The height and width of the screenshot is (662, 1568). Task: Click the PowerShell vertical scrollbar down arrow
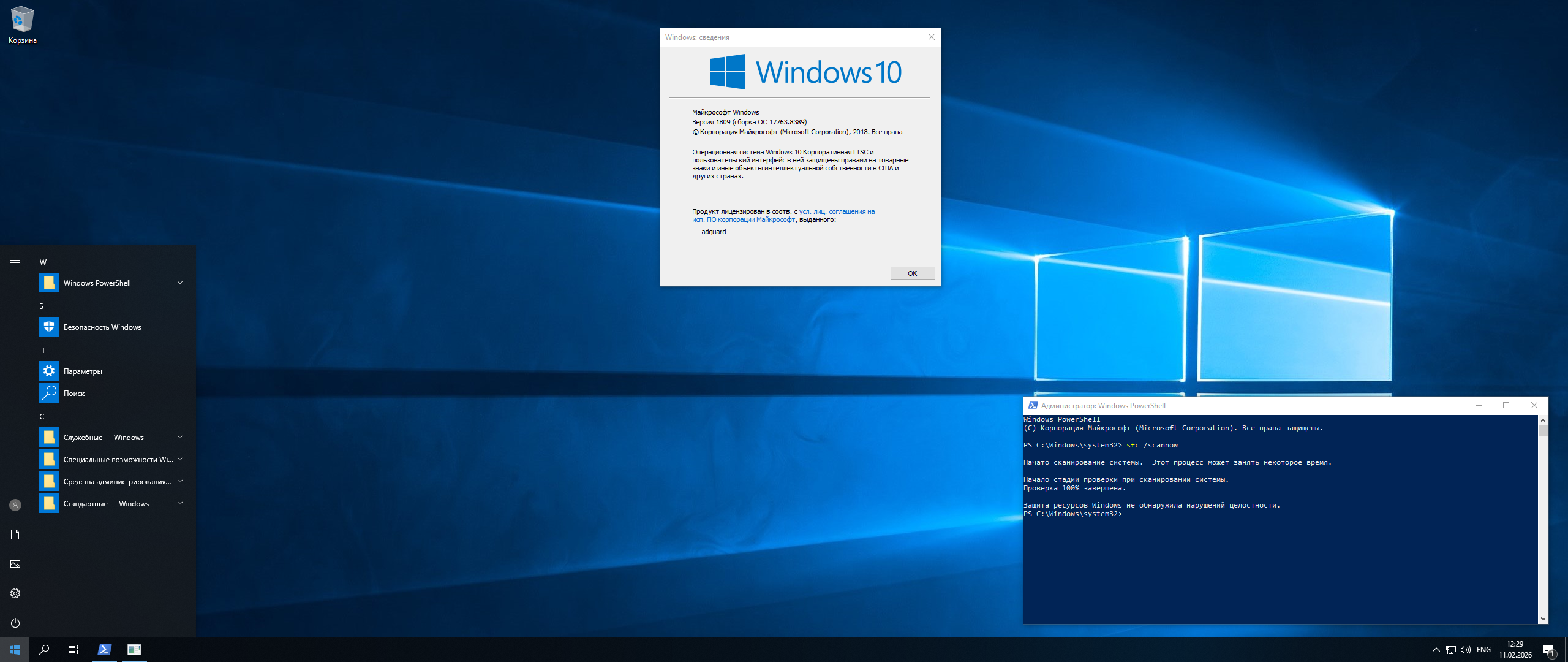(1543, 619)
